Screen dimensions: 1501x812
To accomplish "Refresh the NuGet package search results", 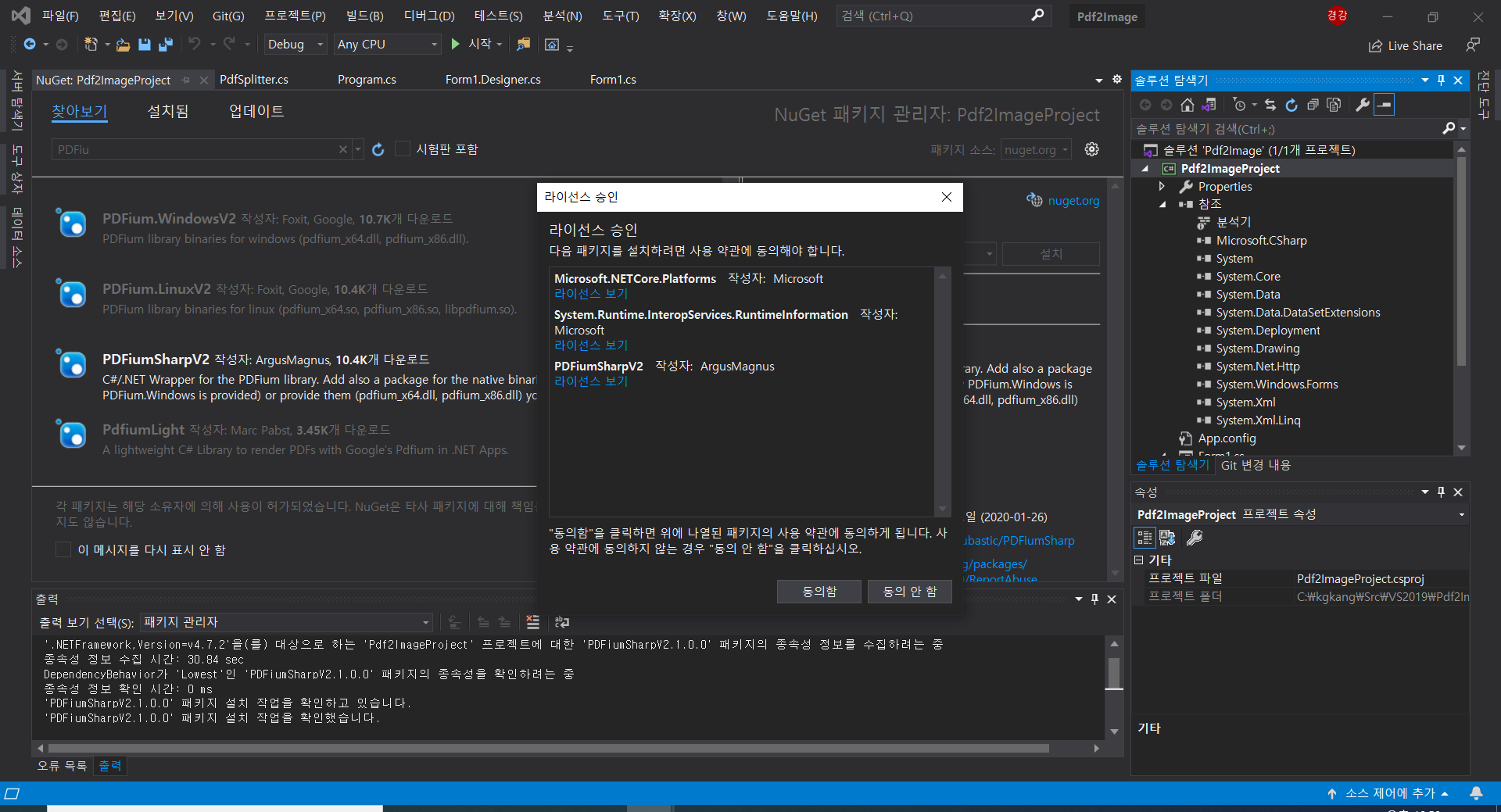I will 378,149.
